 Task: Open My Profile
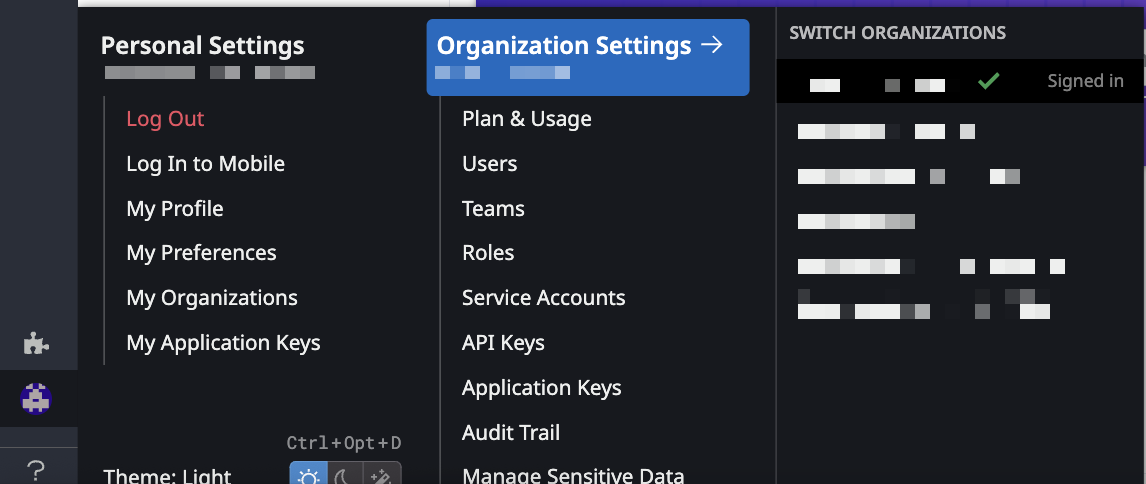pyautogui.click(x=175, y=208)
